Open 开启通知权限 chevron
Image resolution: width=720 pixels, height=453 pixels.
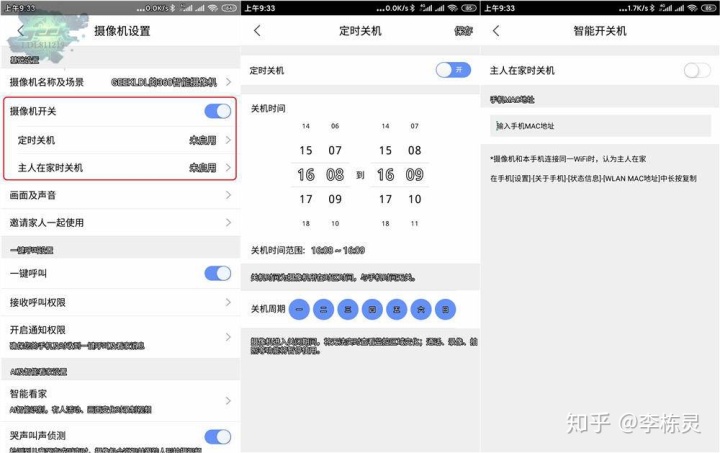click(228, 337)
